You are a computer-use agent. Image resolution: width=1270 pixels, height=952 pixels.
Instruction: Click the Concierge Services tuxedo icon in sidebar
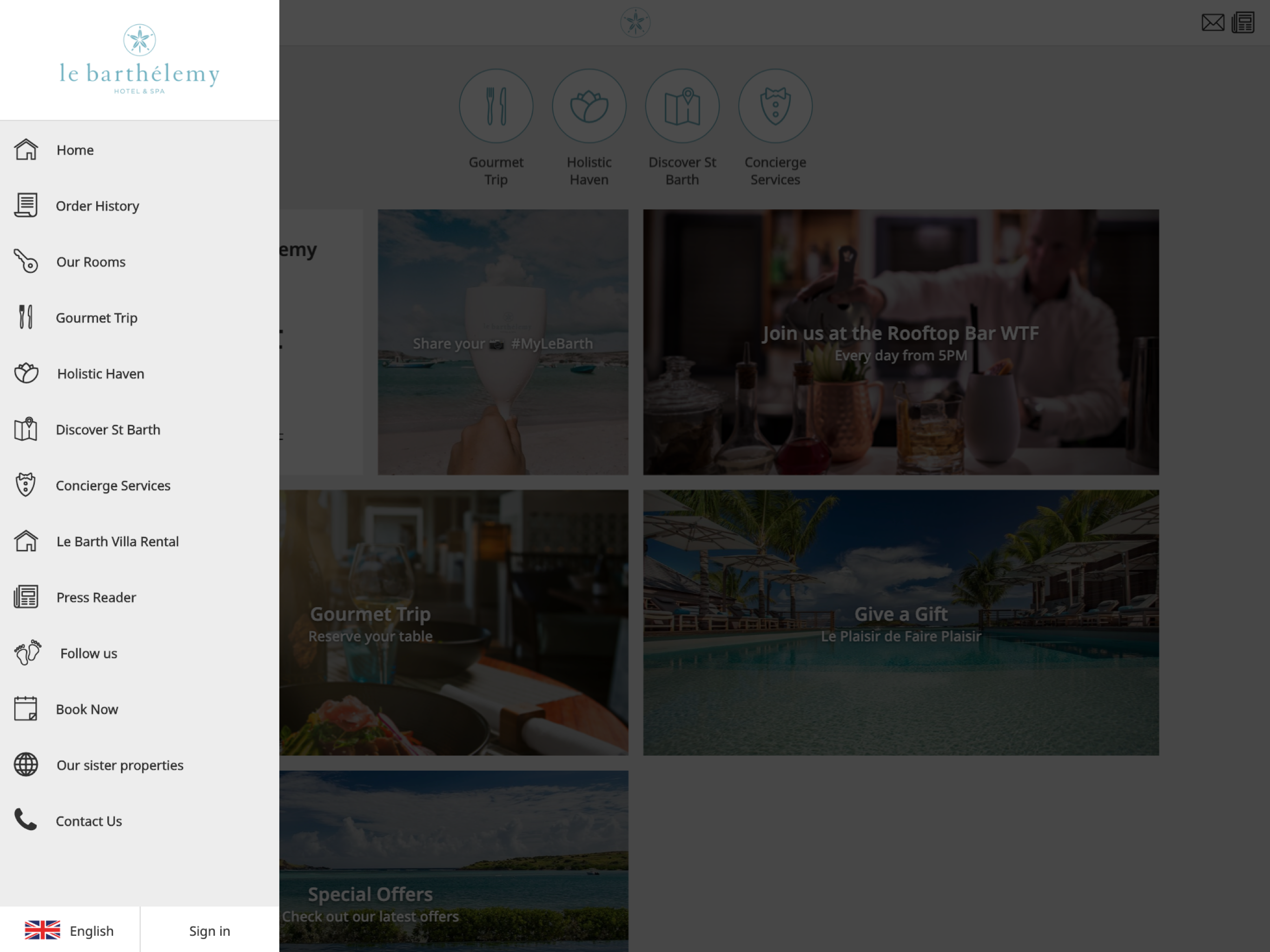pyautogui.click(x=26, y=485)
